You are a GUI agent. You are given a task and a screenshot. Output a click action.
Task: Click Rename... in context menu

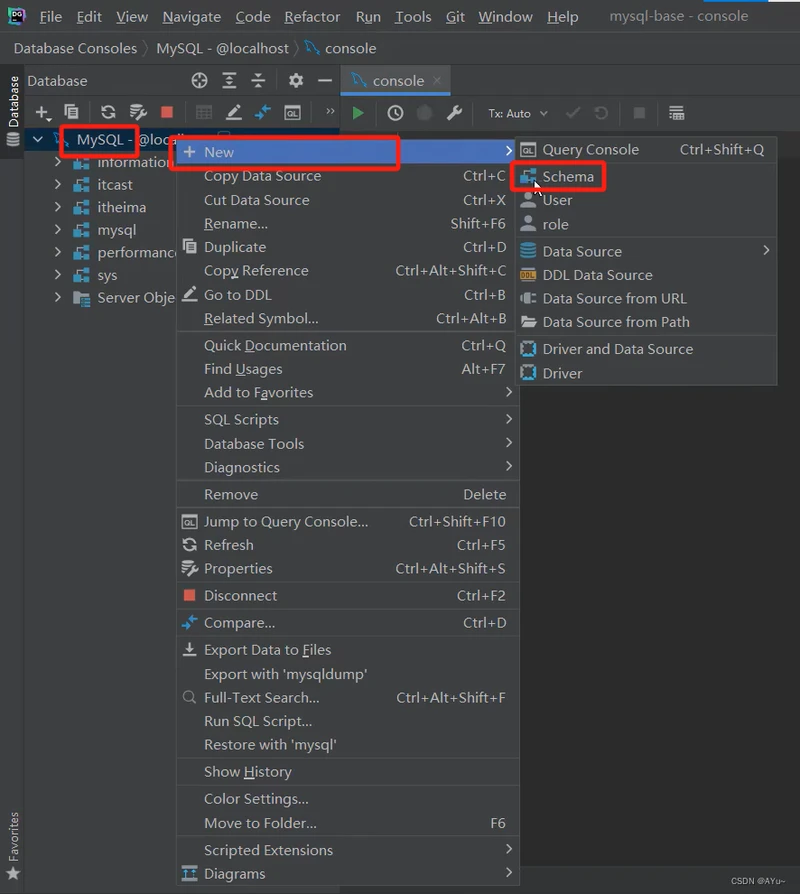pos(348,224)
